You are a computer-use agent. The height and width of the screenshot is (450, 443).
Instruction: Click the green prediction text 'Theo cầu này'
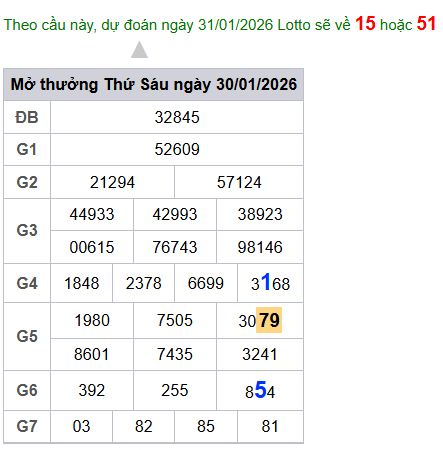click(x=50, y=25)
